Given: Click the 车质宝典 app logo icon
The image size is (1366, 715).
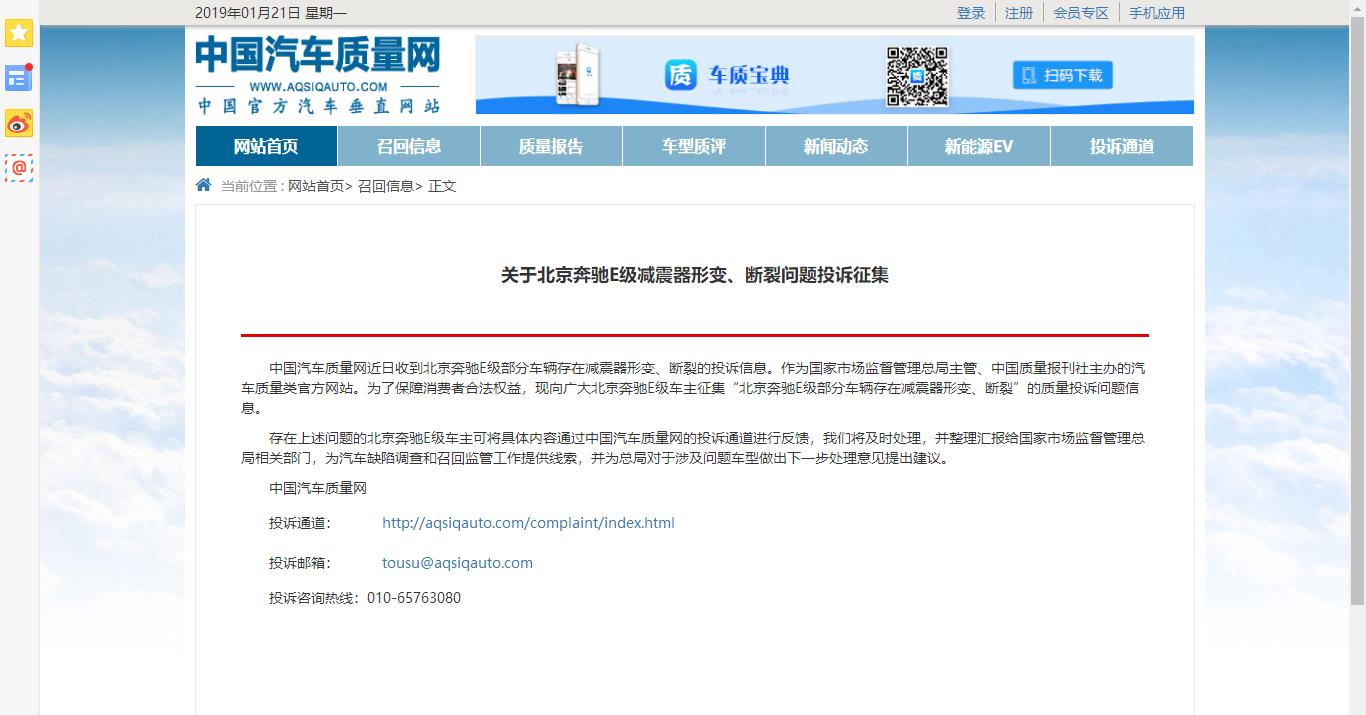Looking at the screenshot, I should pyautogui.click(x=681, y=75).
